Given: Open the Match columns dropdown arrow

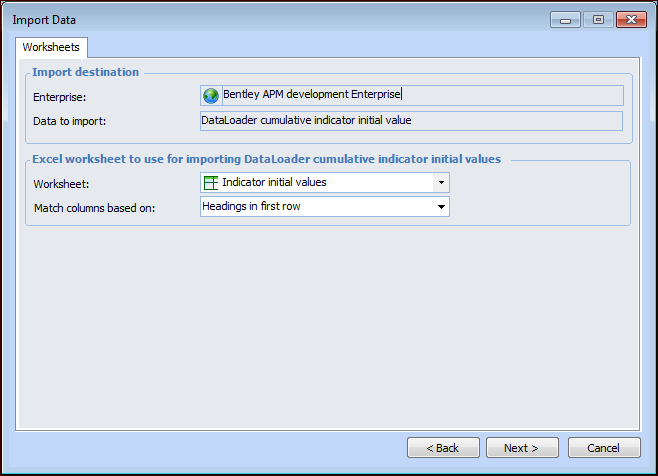Looking at the screenshot, I should 440,207.
